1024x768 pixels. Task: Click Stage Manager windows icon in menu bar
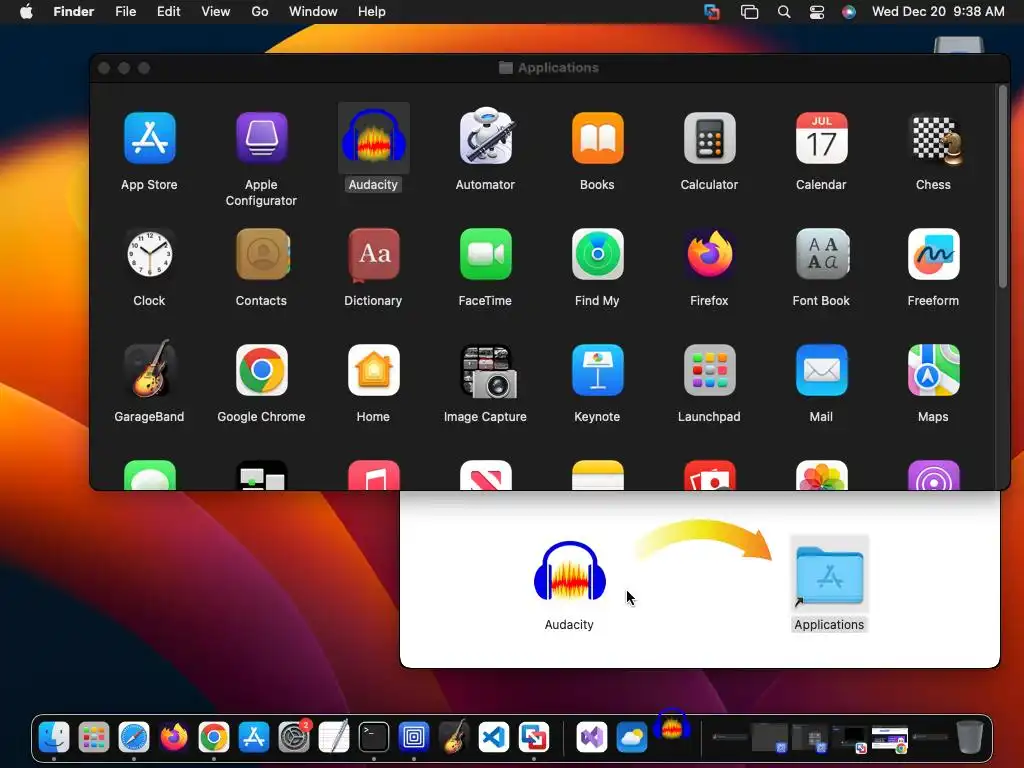click(750, 12)
